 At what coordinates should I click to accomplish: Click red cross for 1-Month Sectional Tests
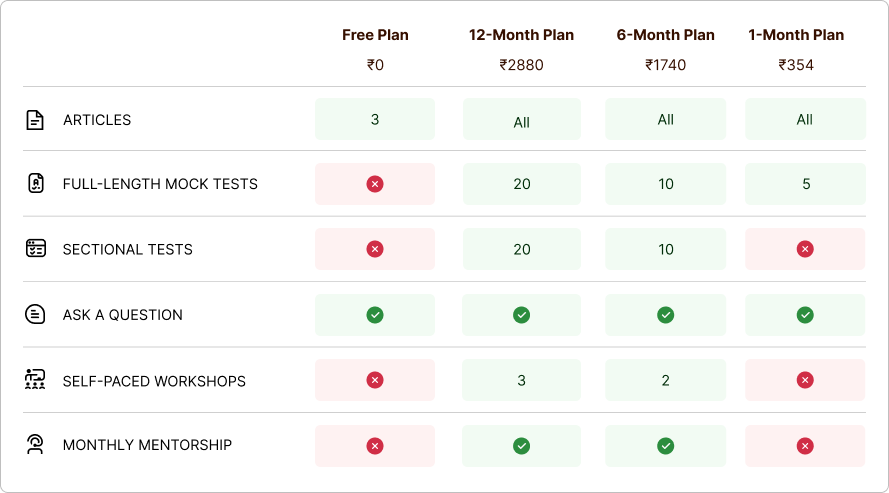805,249
